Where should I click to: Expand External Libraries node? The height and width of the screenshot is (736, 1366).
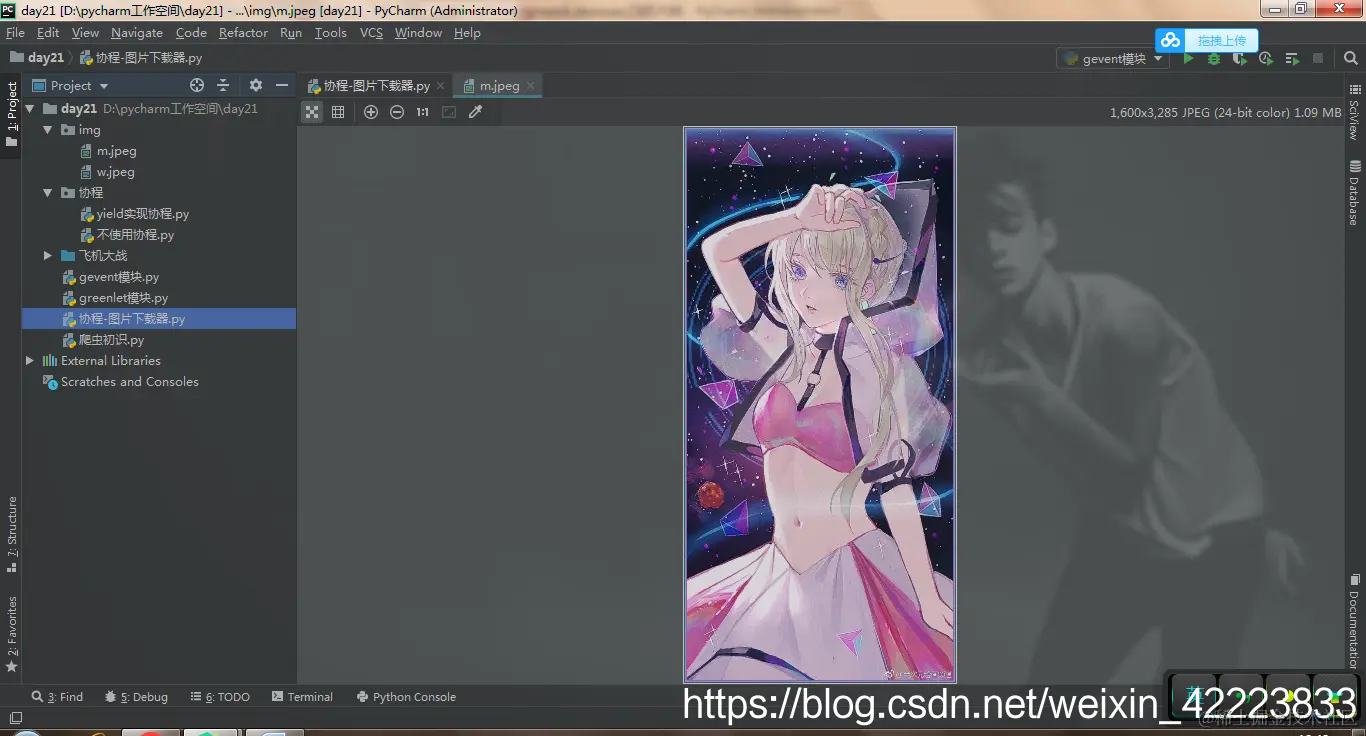click(30, 361)
